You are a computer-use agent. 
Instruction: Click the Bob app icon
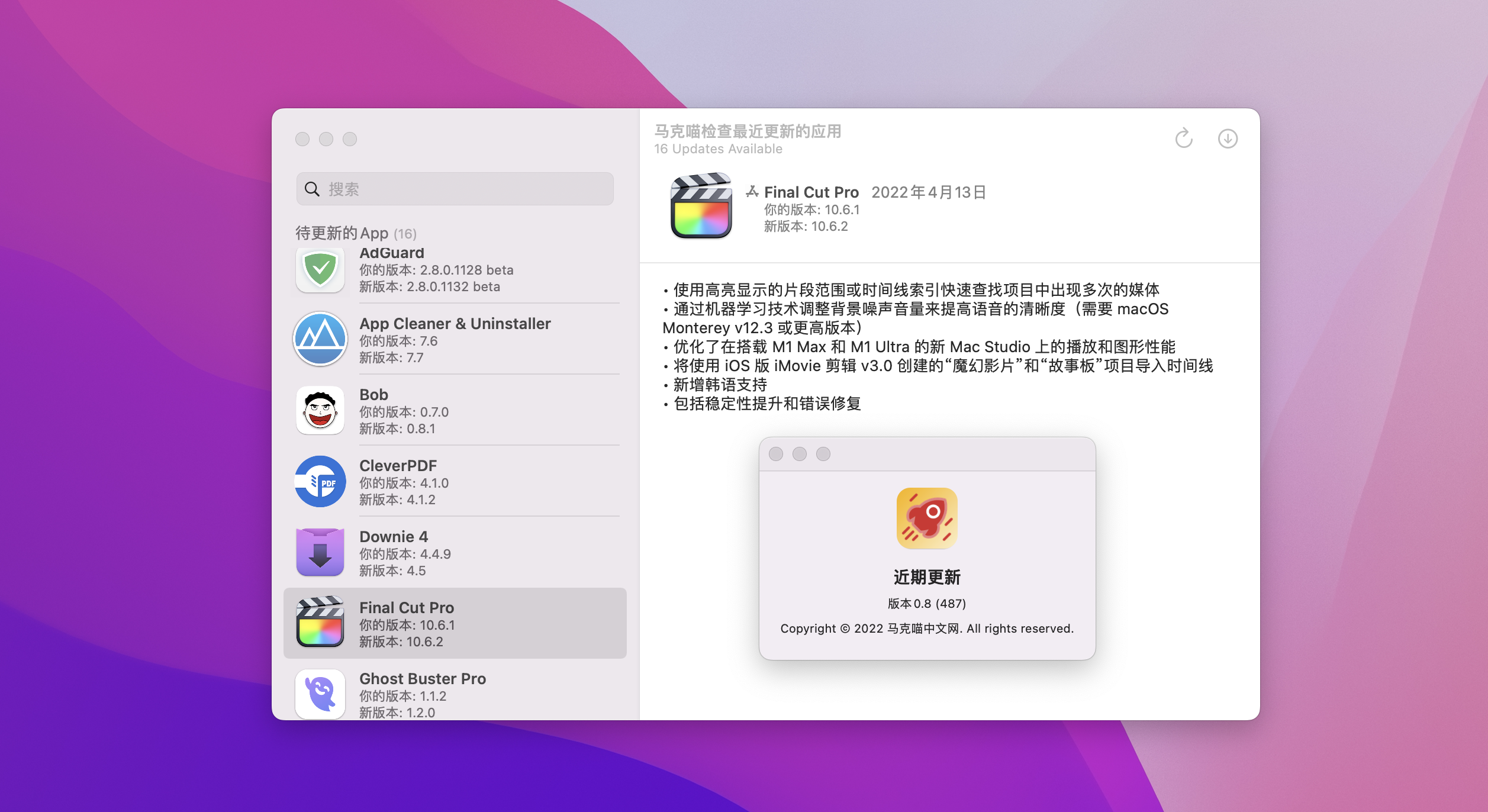pos(320,410)
